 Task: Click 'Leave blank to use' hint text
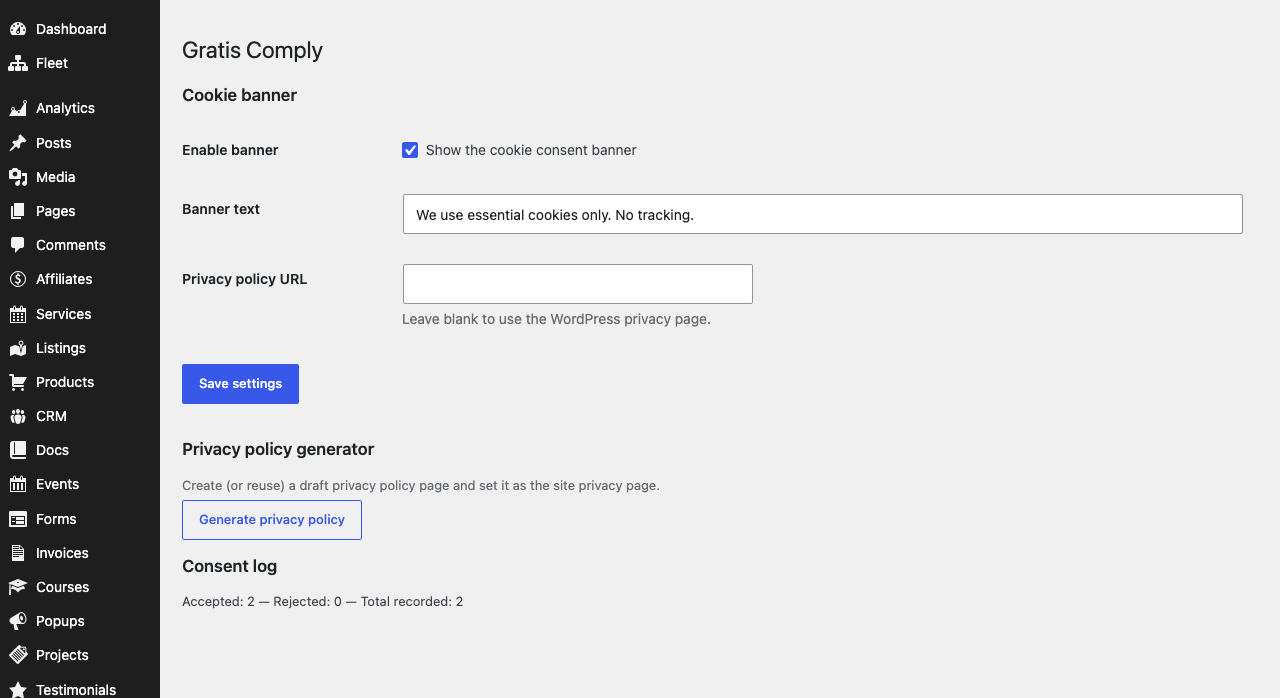(556, 320)
